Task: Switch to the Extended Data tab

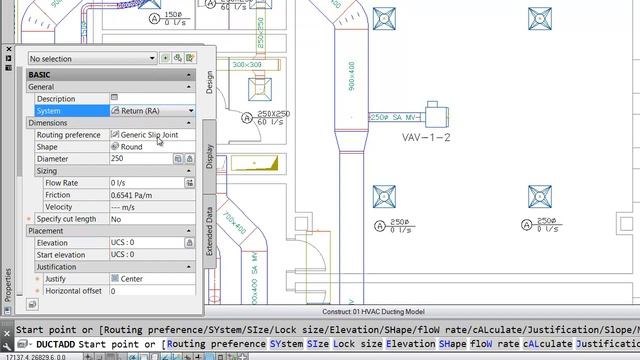Action: click(209, 231)
